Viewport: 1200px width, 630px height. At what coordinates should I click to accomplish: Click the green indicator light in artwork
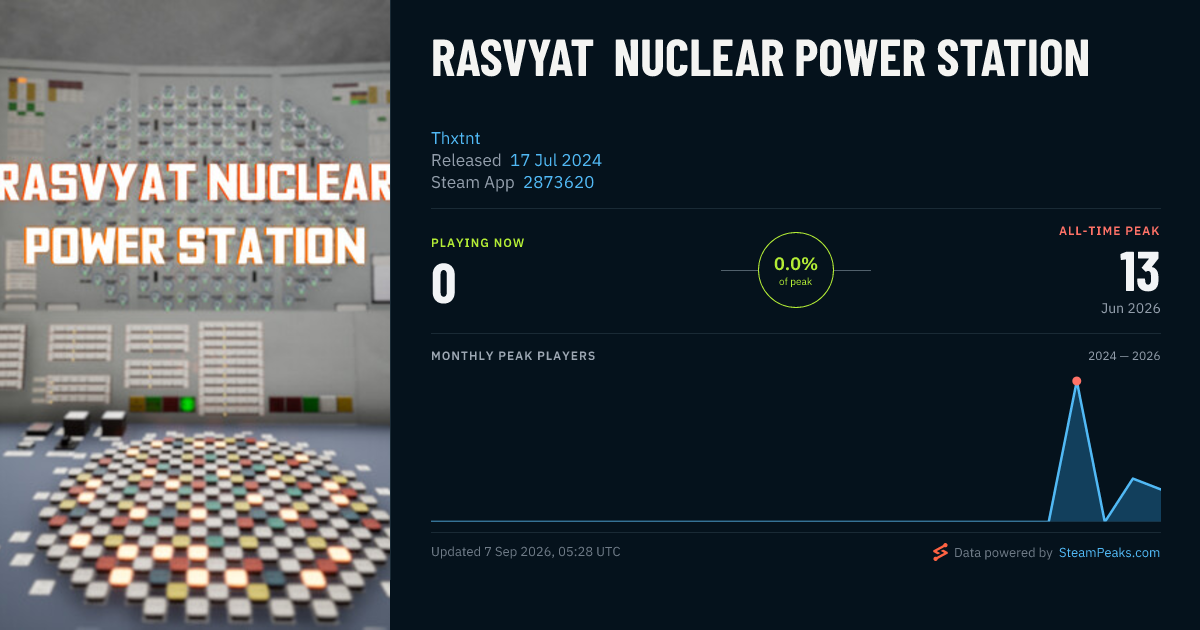[187, 404]
